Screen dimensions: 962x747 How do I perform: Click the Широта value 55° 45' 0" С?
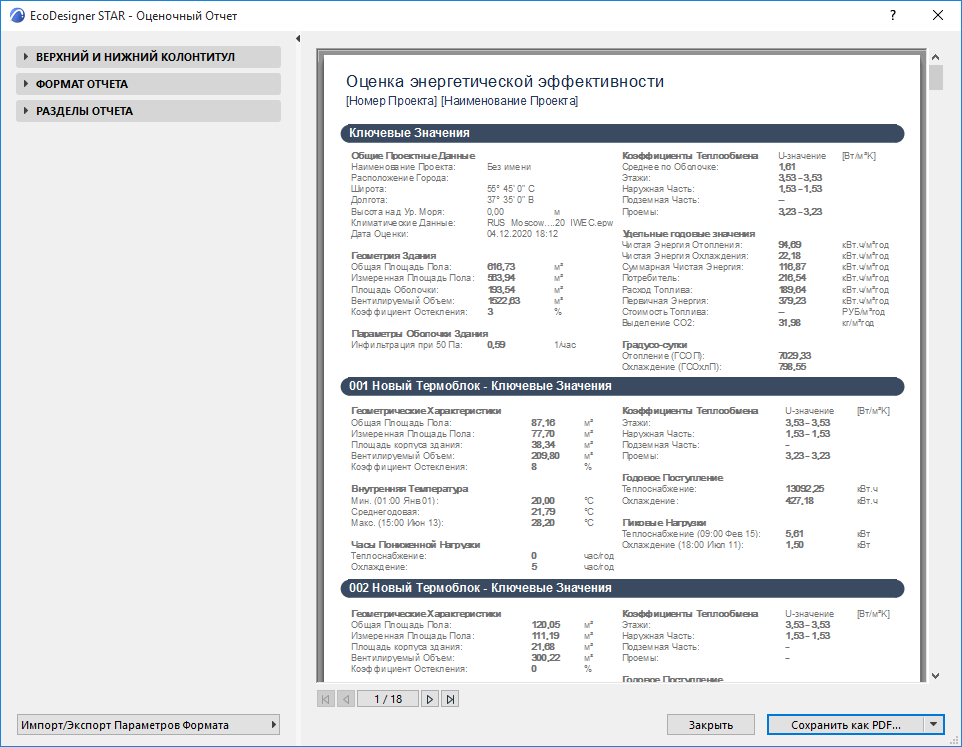coord(510,189)
